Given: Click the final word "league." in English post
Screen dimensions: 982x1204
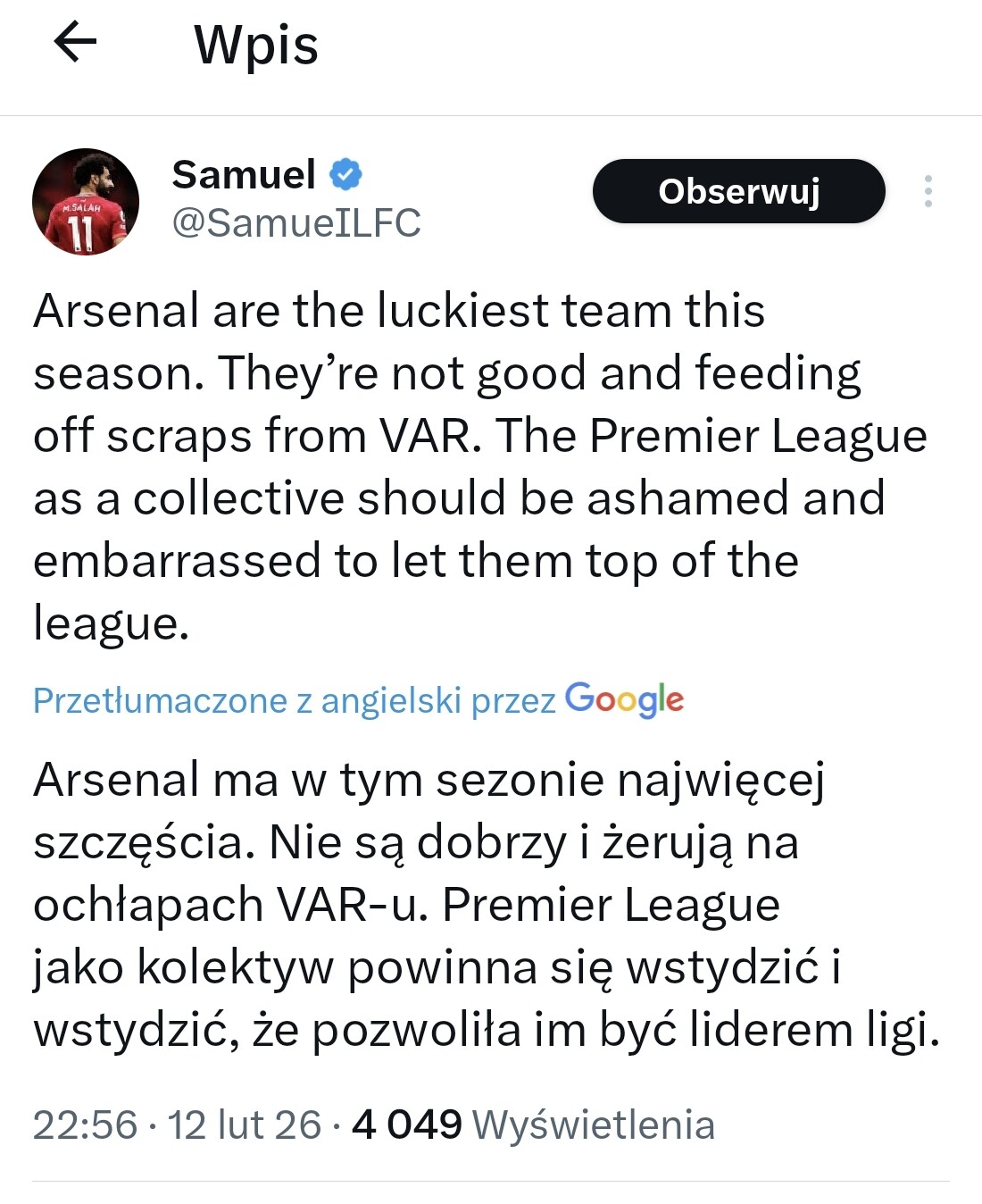Looking at the screenshot, I should click(x=112, y=623).
